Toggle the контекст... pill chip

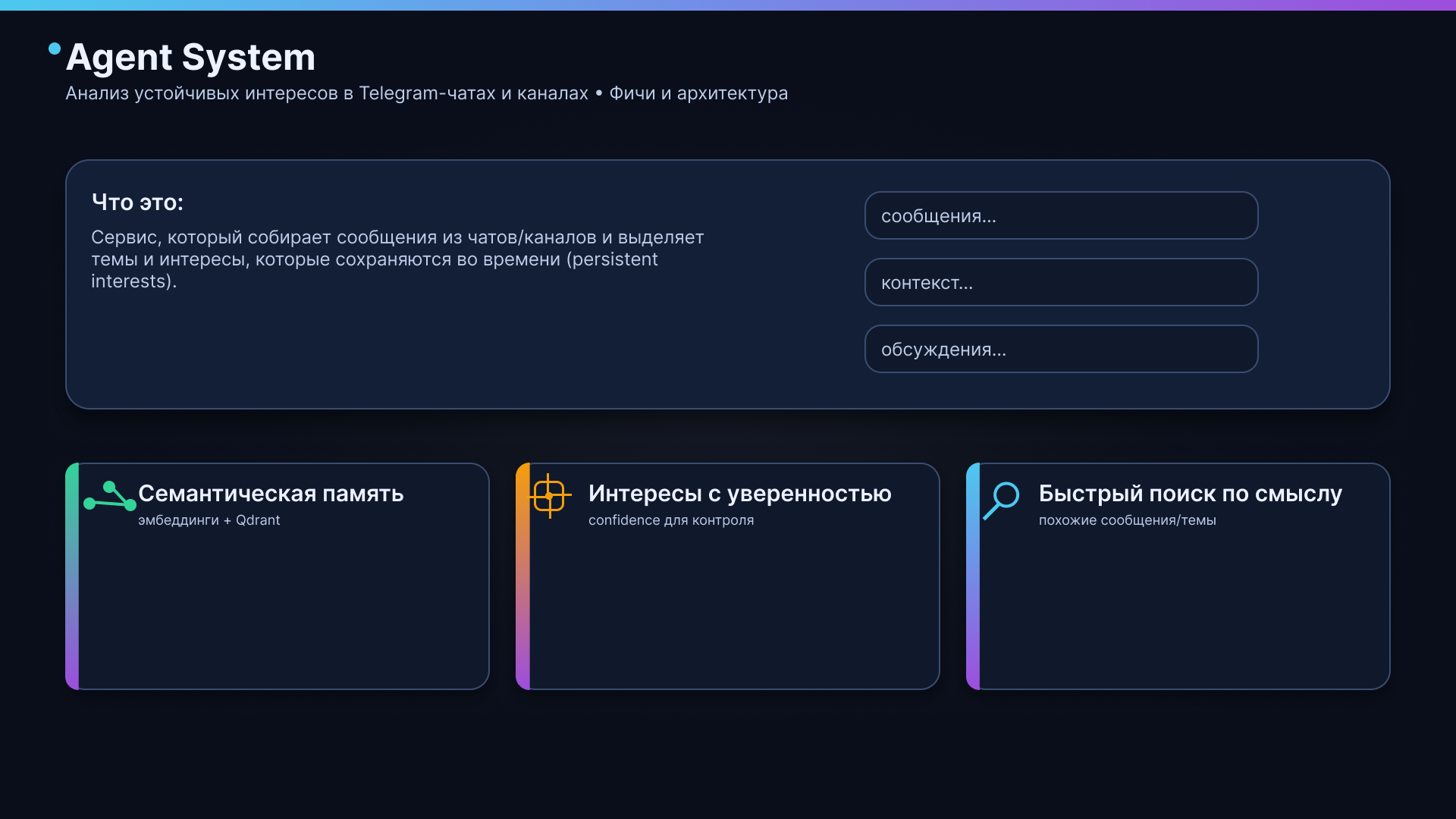point(1060,282)
